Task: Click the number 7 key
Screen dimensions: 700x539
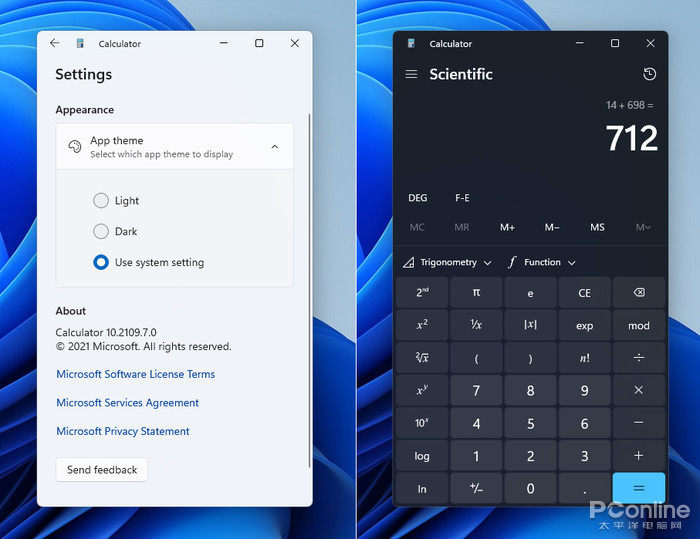Action: pyautogui.click(x=476, y=390)
